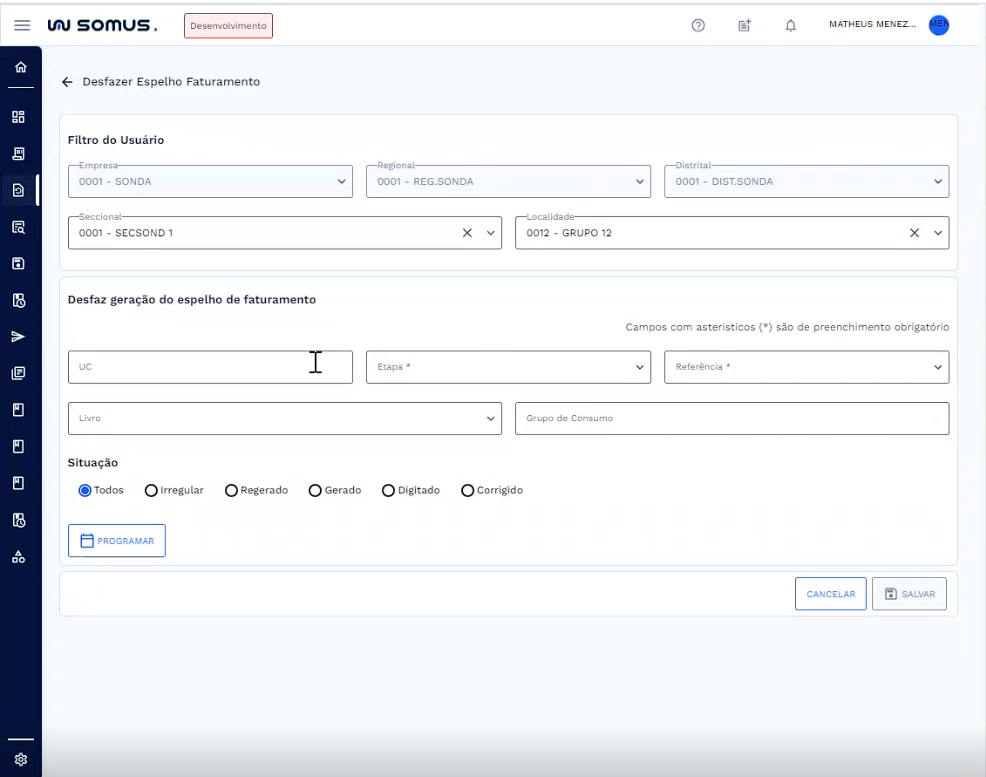Choose the Gerado radio button

pos(315,490)
